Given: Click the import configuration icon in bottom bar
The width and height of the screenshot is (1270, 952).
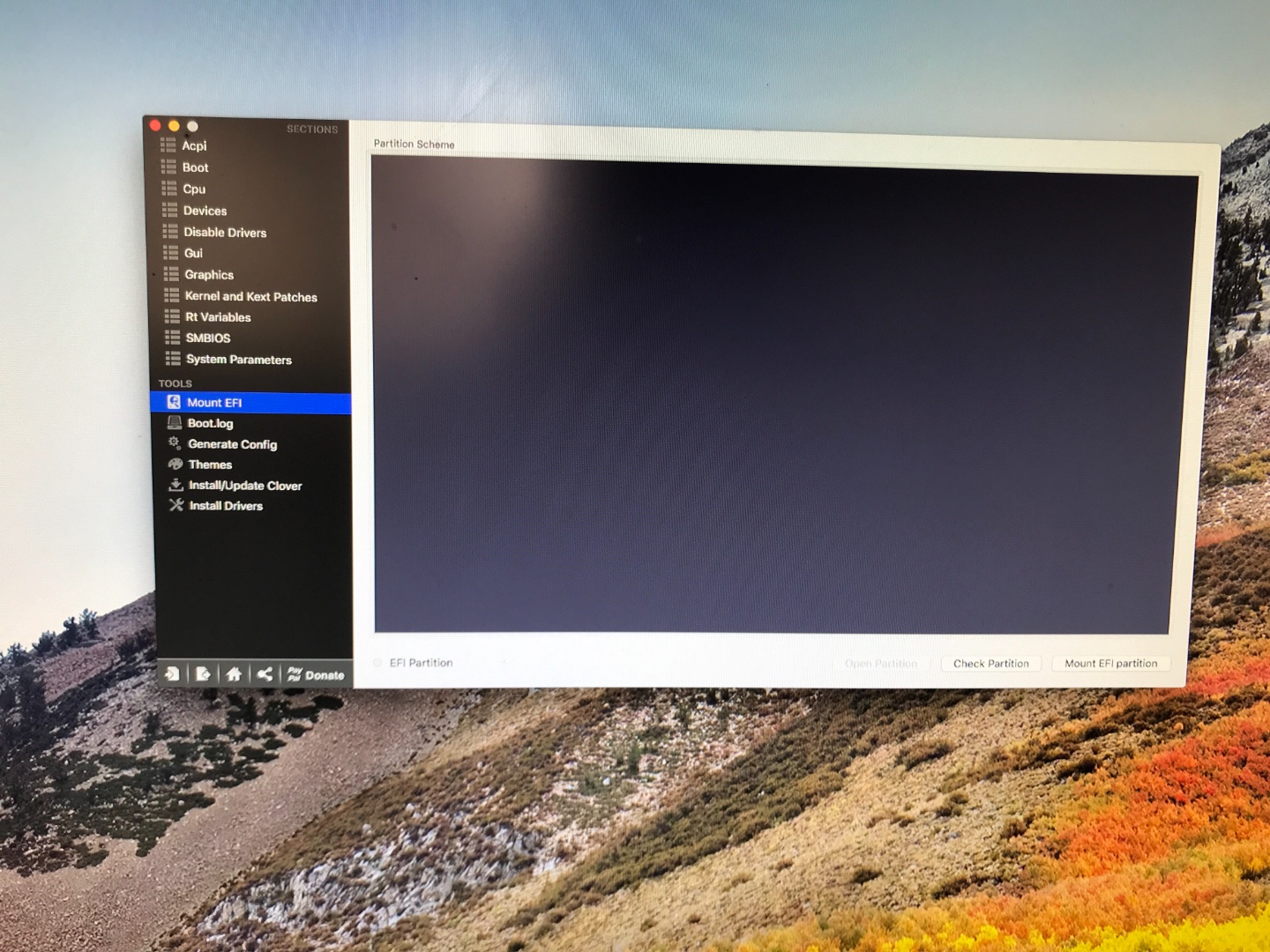Looking at the screenshot, I should (x=172, y=674).
